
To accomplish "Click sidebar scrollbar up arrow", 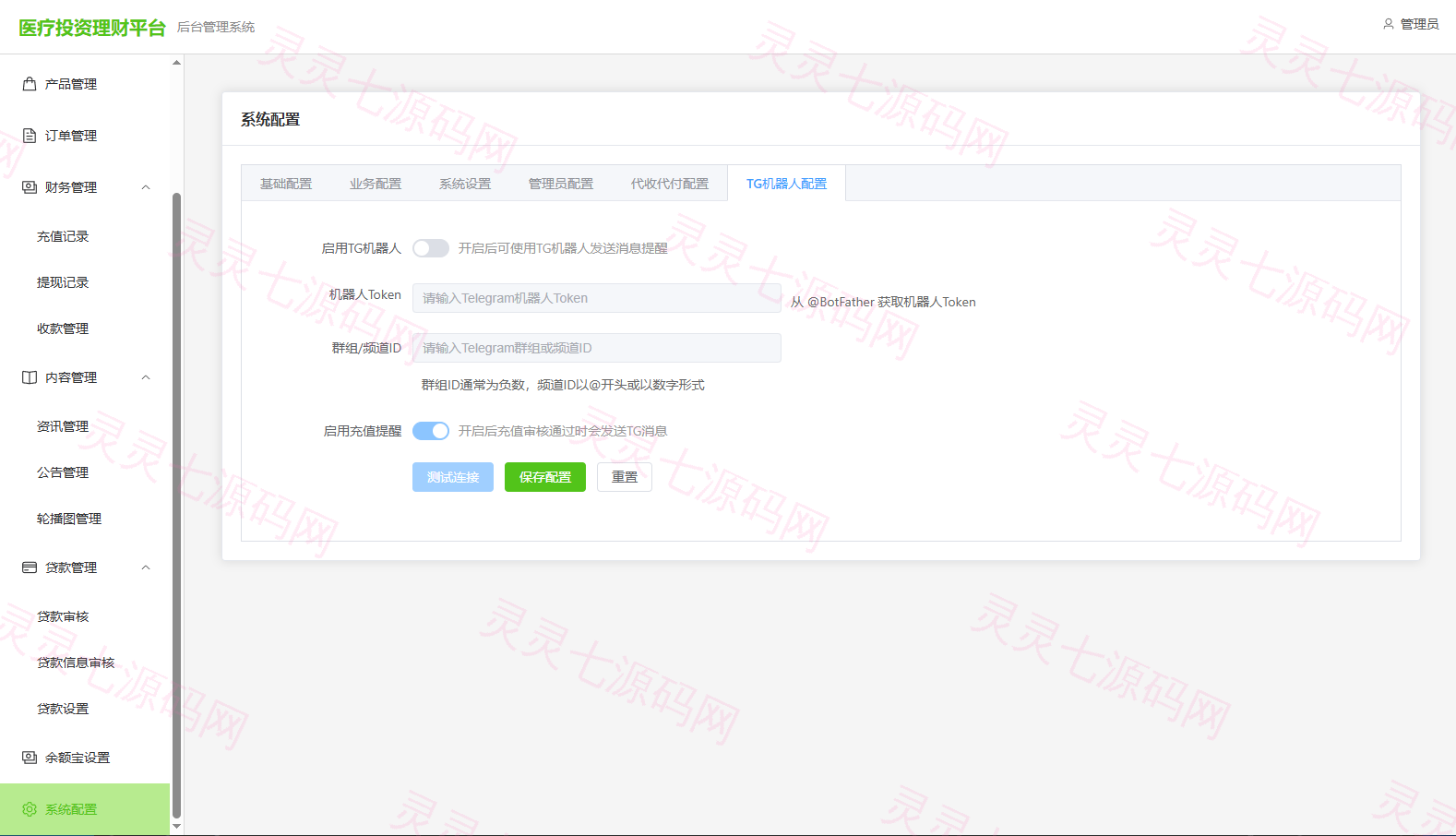I will click(x=176, y=63).
